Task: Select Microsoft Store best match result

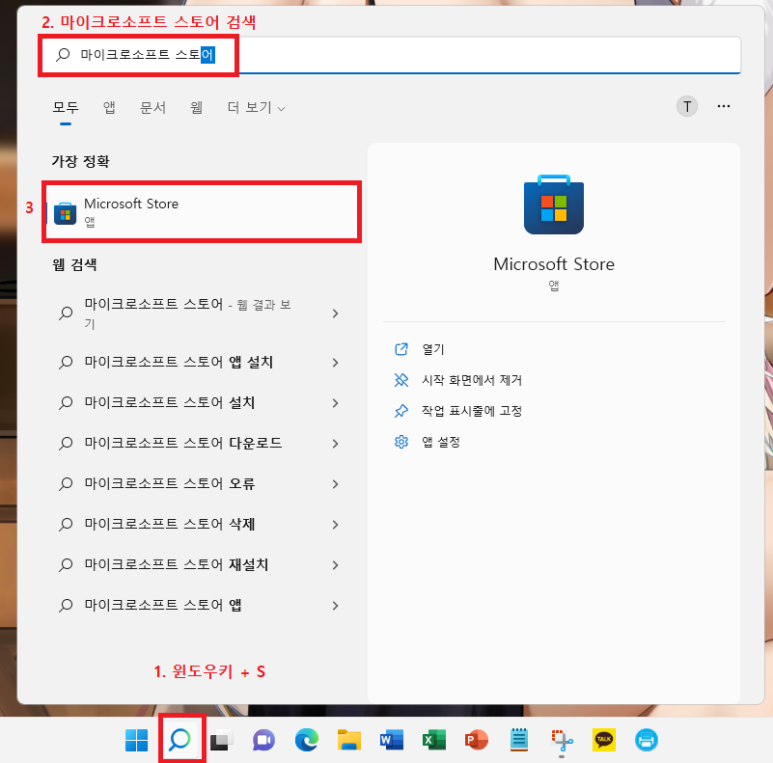Action: pos(202,212)
